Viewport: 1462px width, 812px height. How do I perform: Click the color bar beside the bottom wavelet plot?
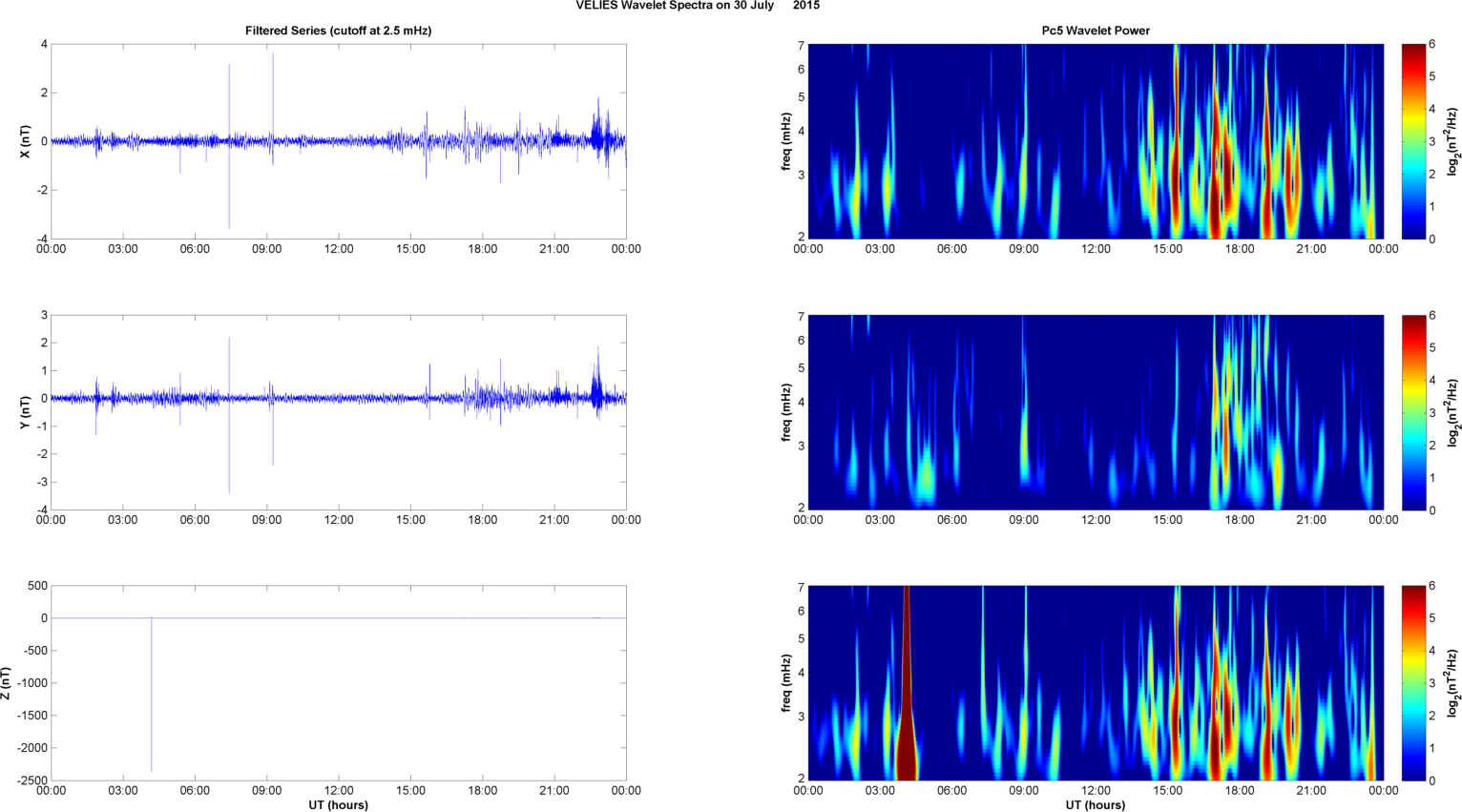click(1413, 683)
